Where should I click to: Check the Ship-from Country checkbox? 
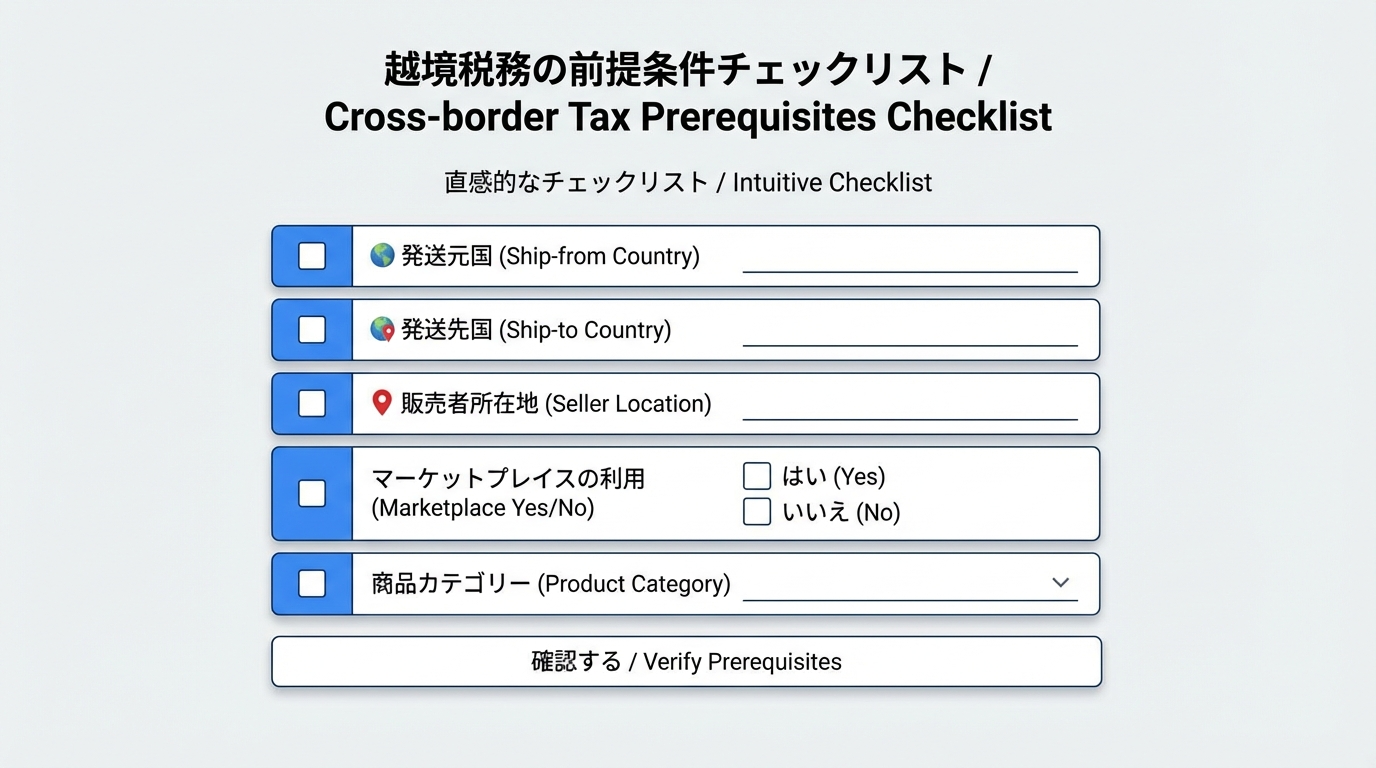(x=311, y=255)
